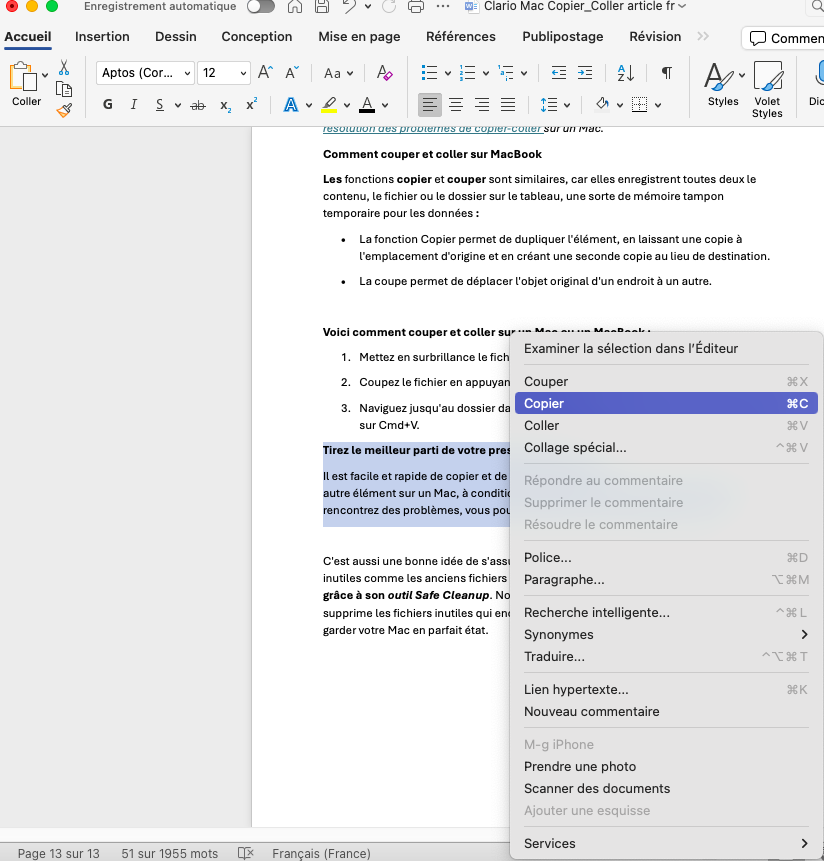This screenshot has width=824, height=861.
Task: Toggle underline S formatting
Action: (160, 104)
